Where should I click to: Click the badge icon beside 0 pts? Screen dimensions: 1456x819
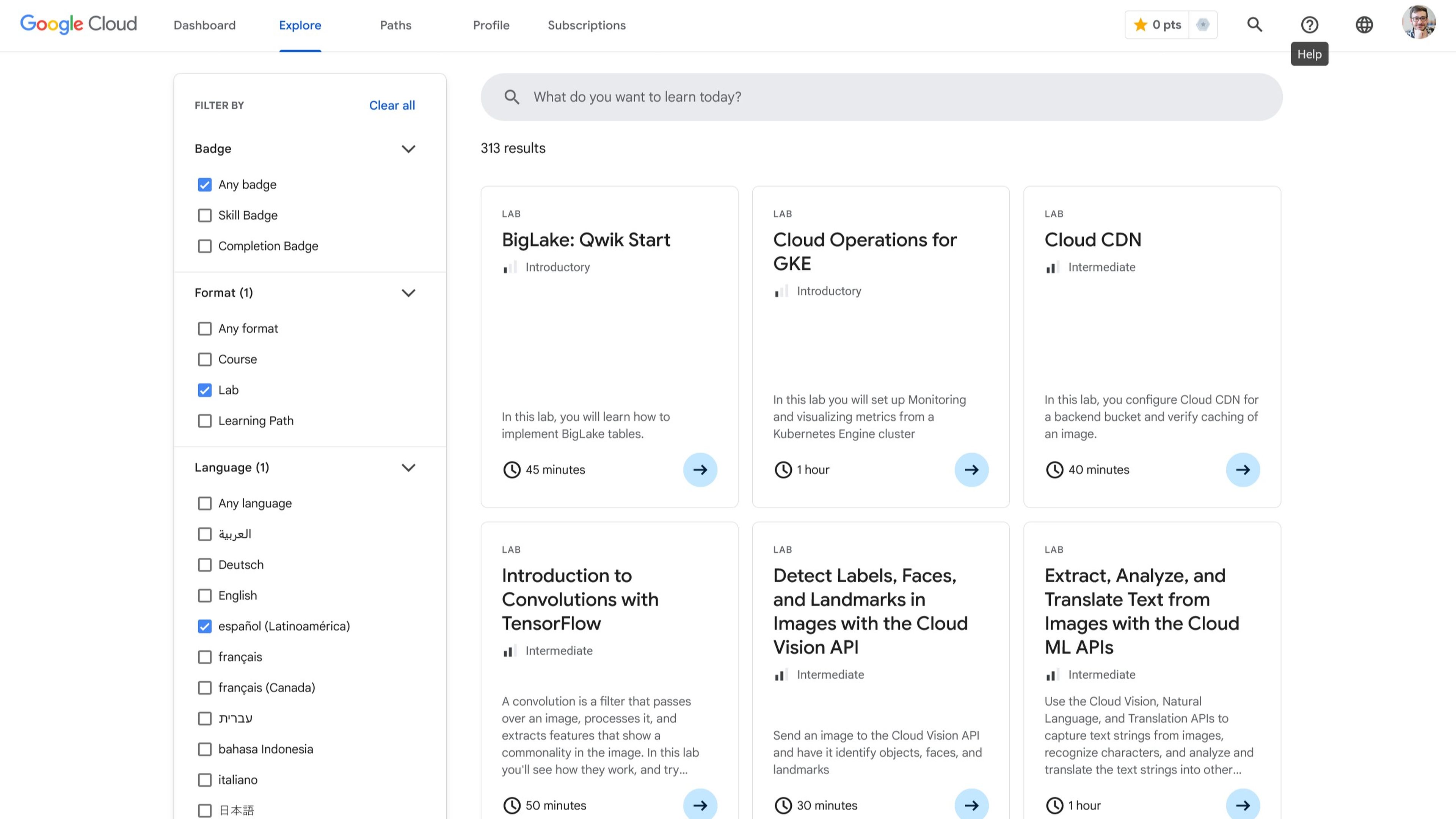(1203, 25)
